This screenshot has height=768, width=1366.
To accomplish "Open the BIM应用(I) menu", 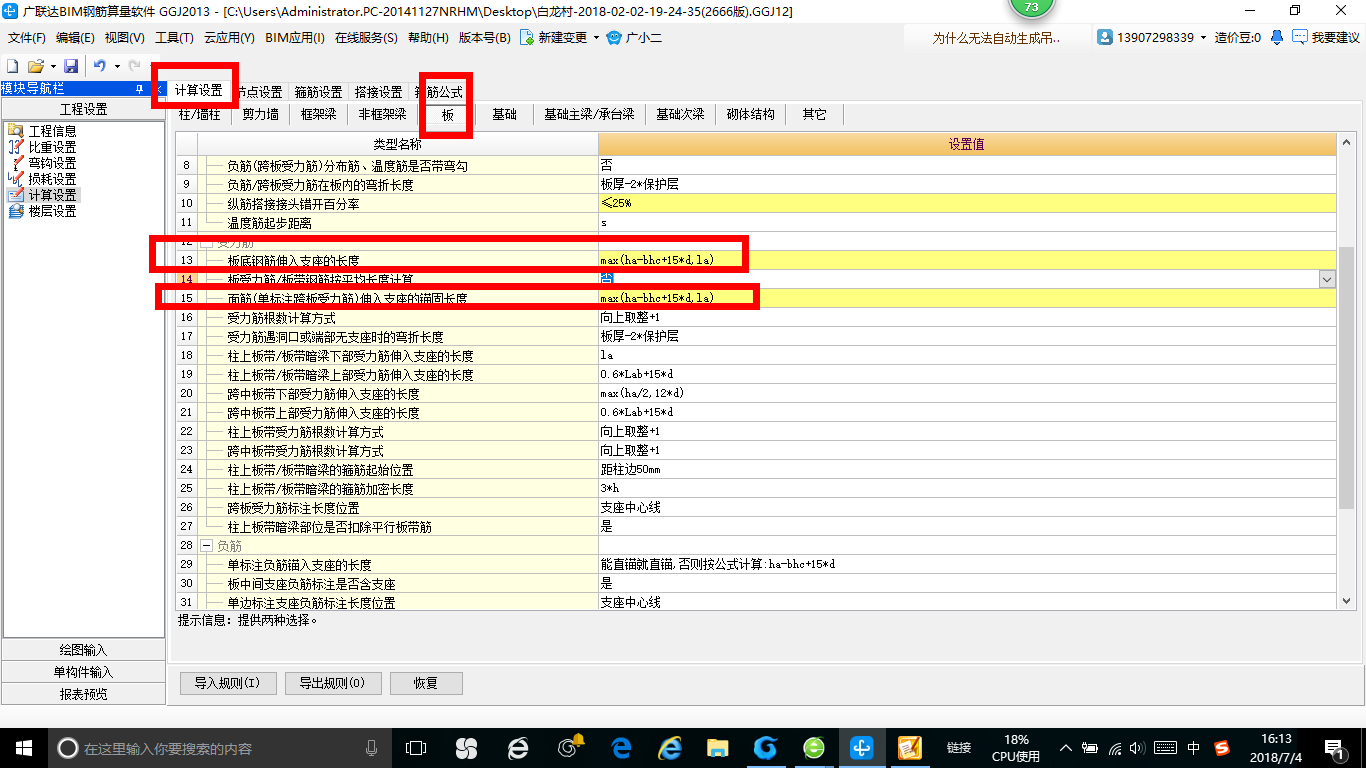I will 295,38.
